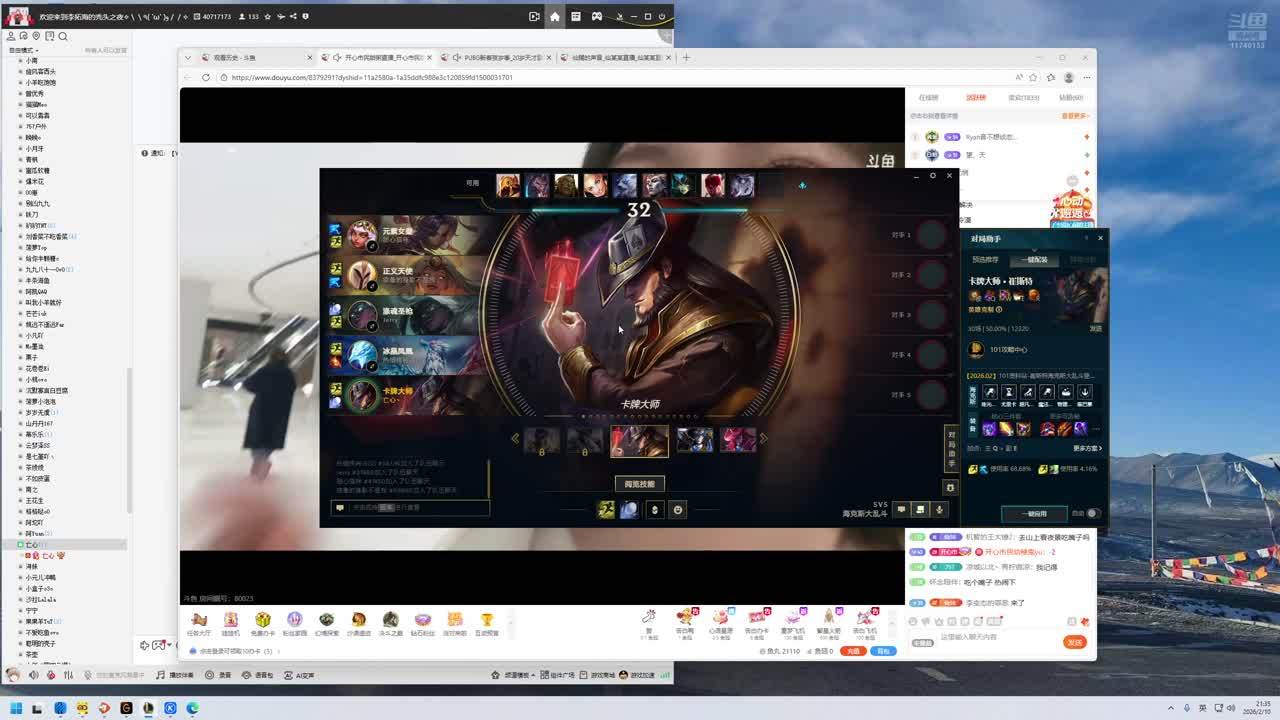Select the Twisted Fate skin thumbnail in carousel
The width and height of the screenshot is (1280, 720).
[x=639, y=440]
